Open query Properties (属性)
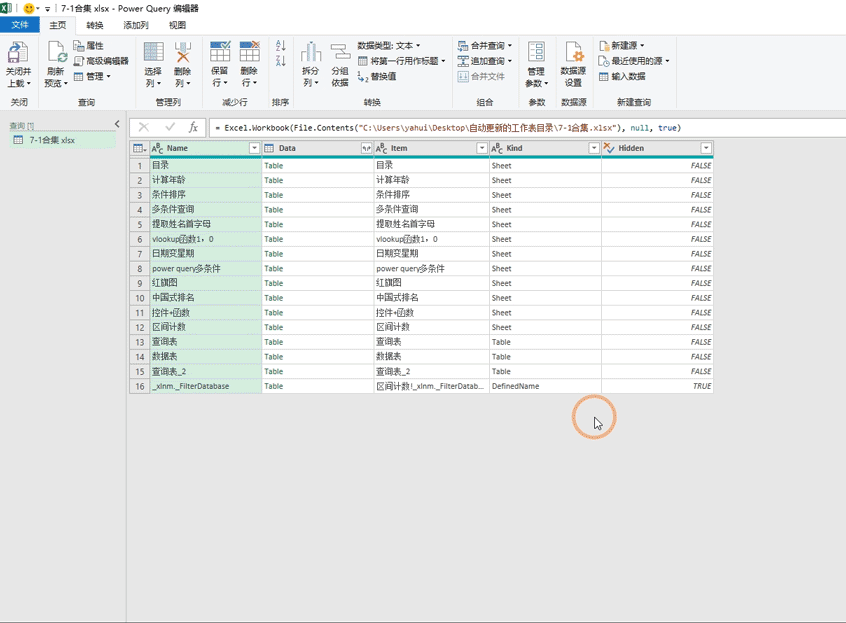The height and width of the screenshot is (623, 846). coord(88,45)
